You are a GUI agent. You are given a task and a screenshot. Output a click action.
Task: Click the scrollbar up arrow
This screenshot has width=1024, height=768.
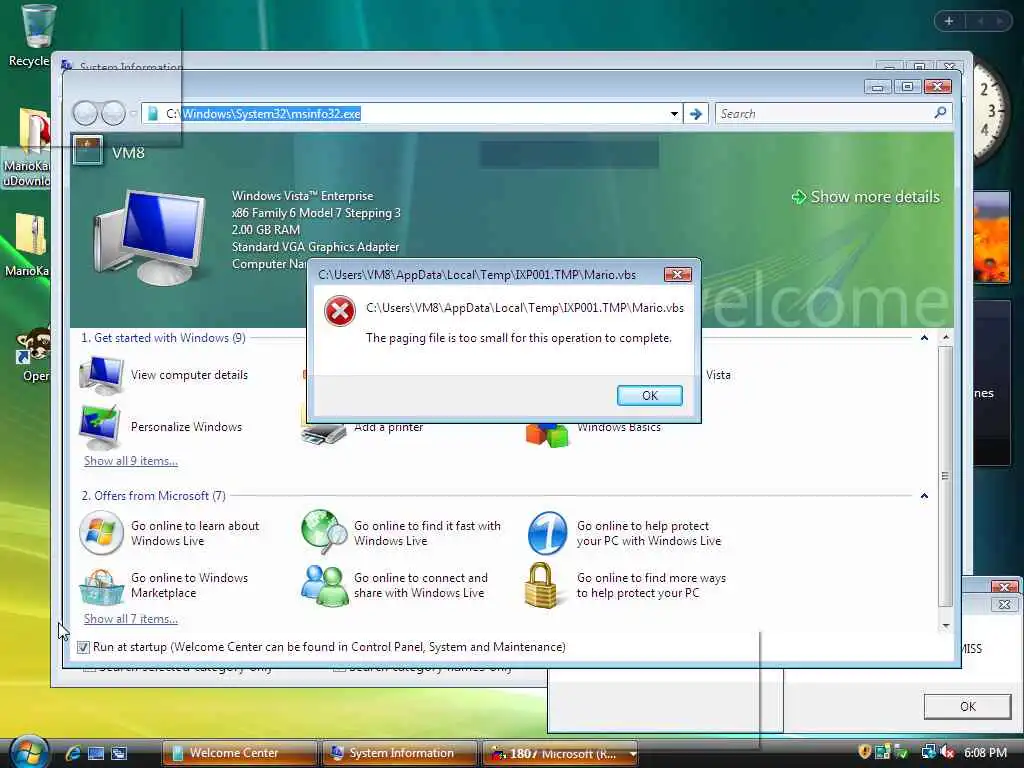tap(946, 337)
